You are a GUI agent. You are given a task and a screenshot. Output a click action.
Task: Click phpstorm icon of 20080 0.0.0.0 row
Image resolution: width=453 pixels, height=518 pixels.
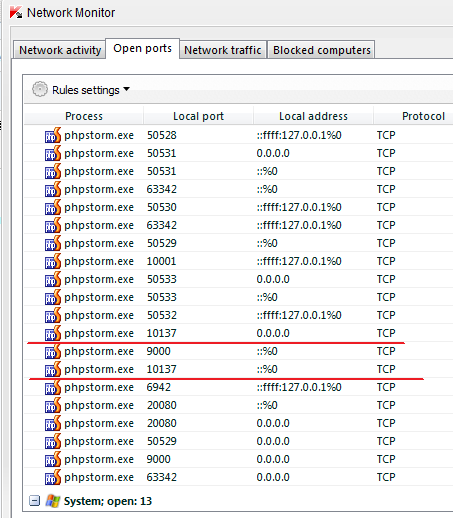click(53, 423)
